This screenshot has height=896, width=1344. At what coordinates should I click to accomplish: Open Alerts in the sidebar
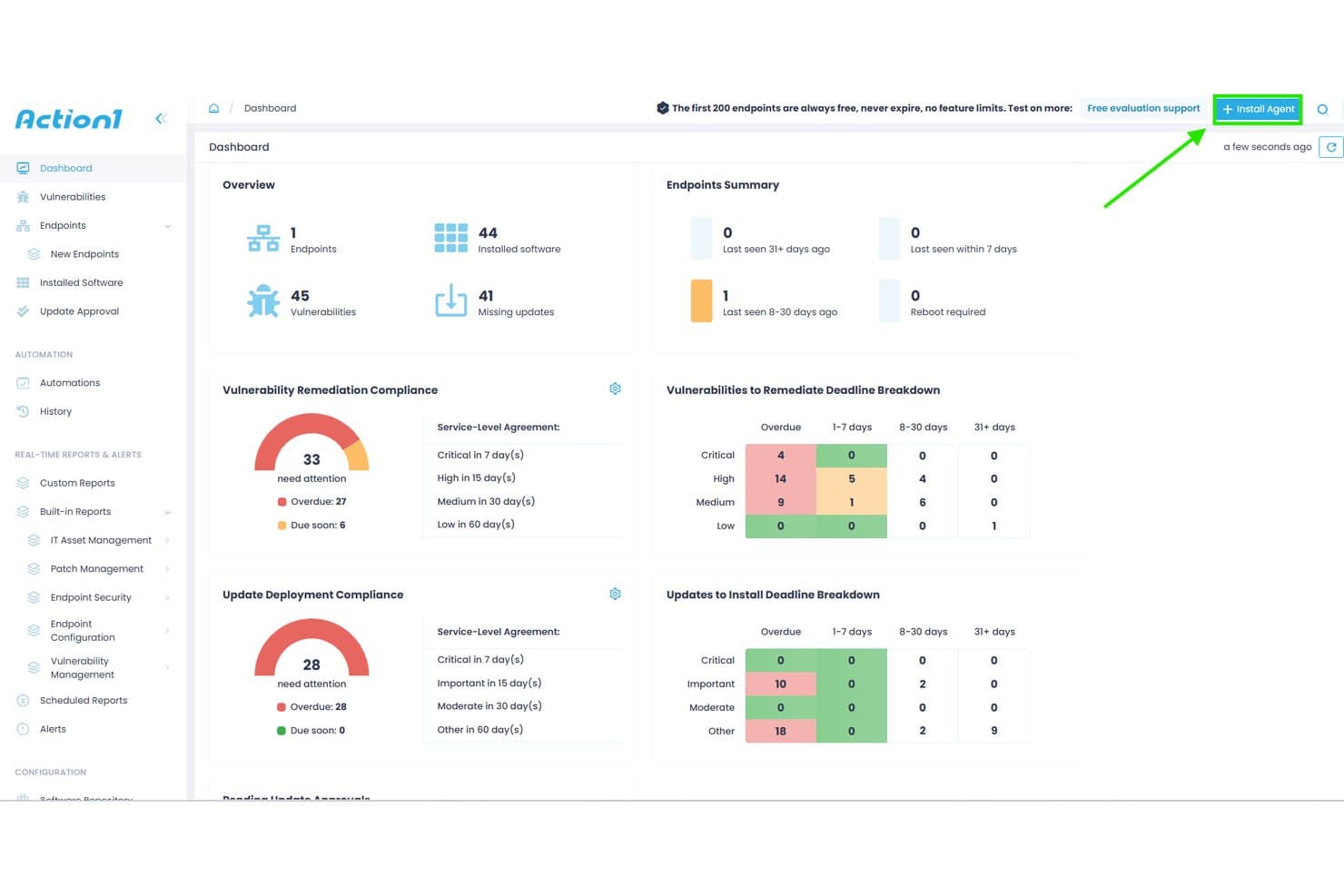[53, 729]
